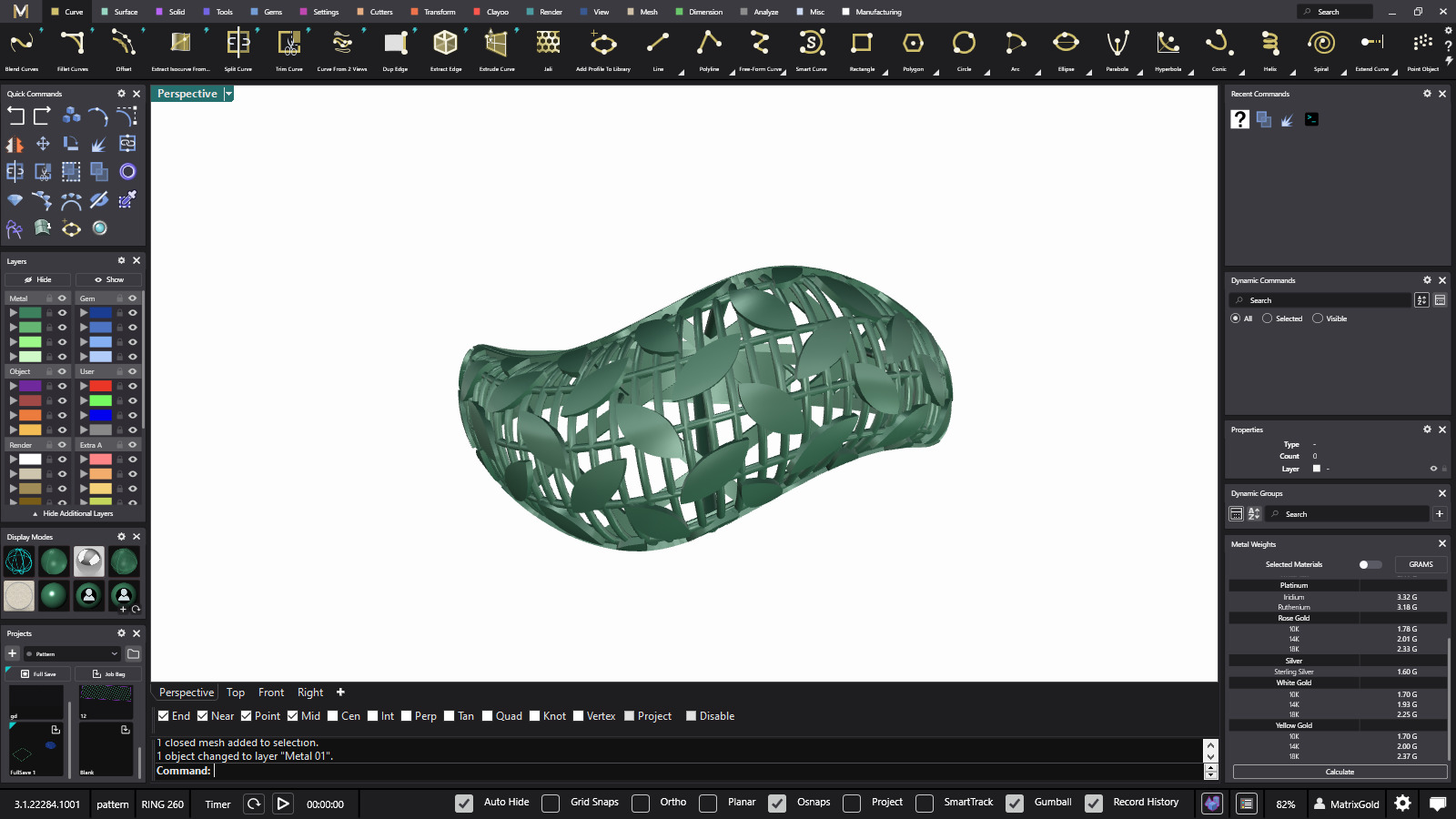Select the Parabola tool
Viewport: 1456px width, 819px height.
click(x=1117, y=50)
